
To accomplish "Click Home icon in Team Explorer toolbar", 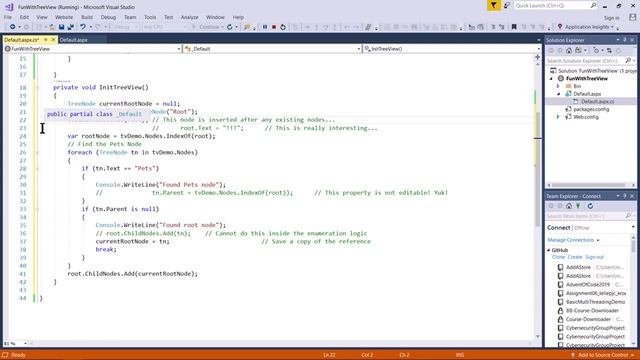I will point(569,206).
